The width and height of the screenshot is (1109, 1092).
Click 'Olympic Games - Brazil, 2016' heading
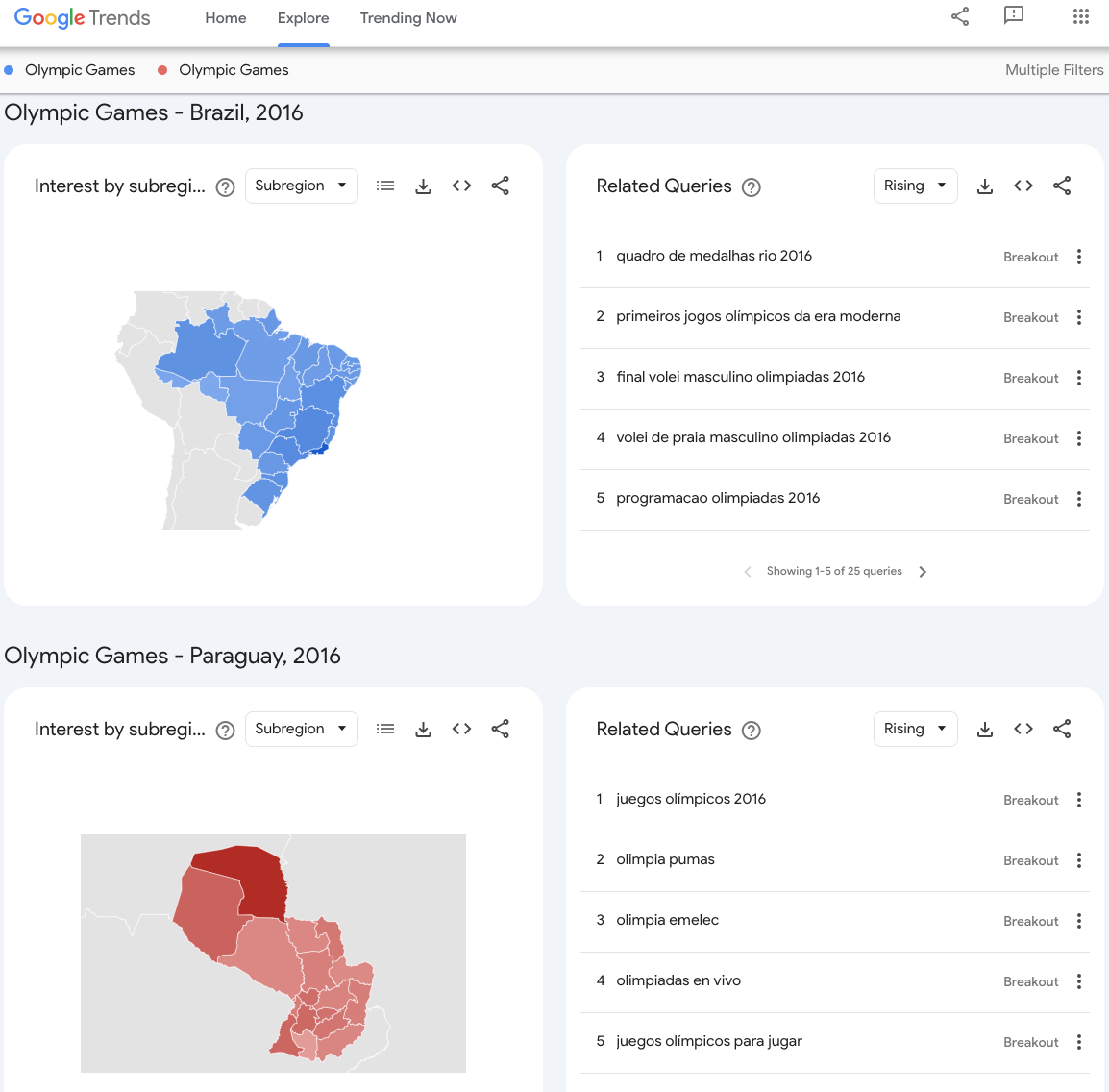pos(154,112)
